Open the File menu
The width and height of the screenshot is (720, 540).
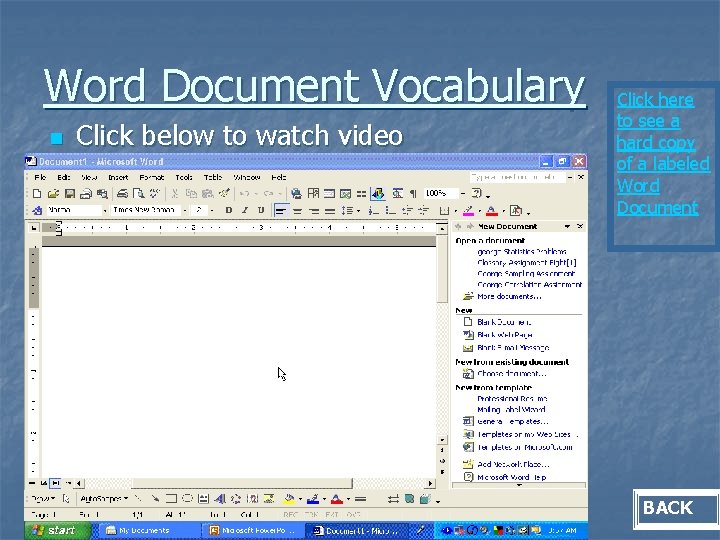point(40,177)
